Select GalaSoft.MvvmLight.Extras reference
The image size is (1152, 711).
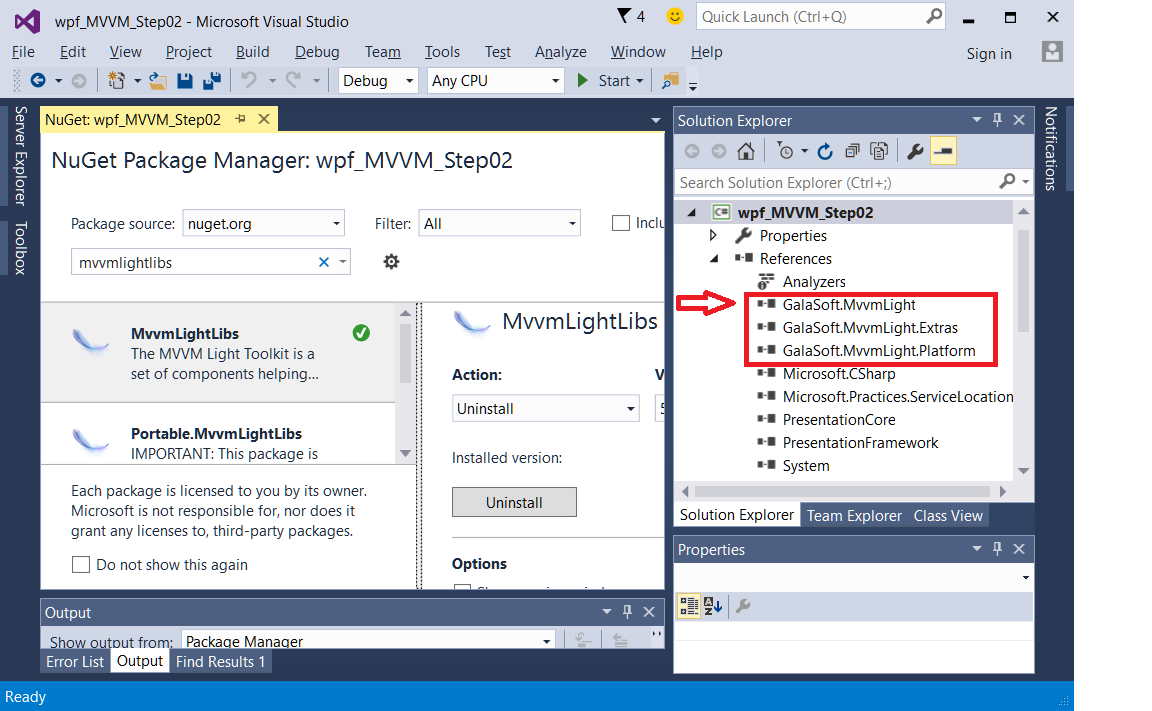pyautogui.click(x=870, y=328)
